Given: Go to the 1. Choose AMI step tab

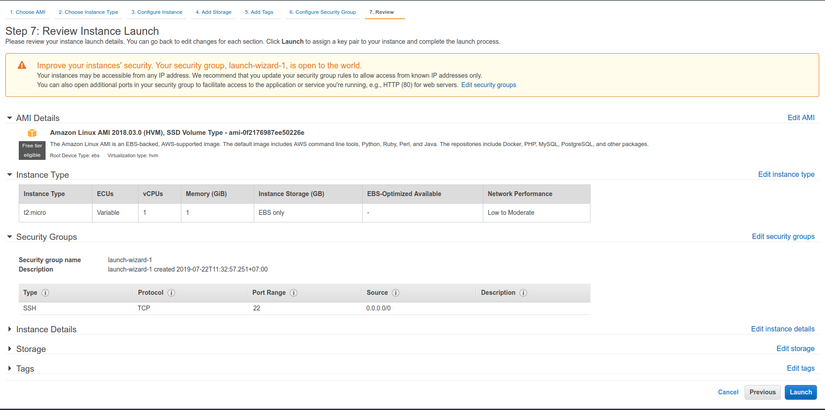Looking at the screenshot, I should [x=27, y=12].
